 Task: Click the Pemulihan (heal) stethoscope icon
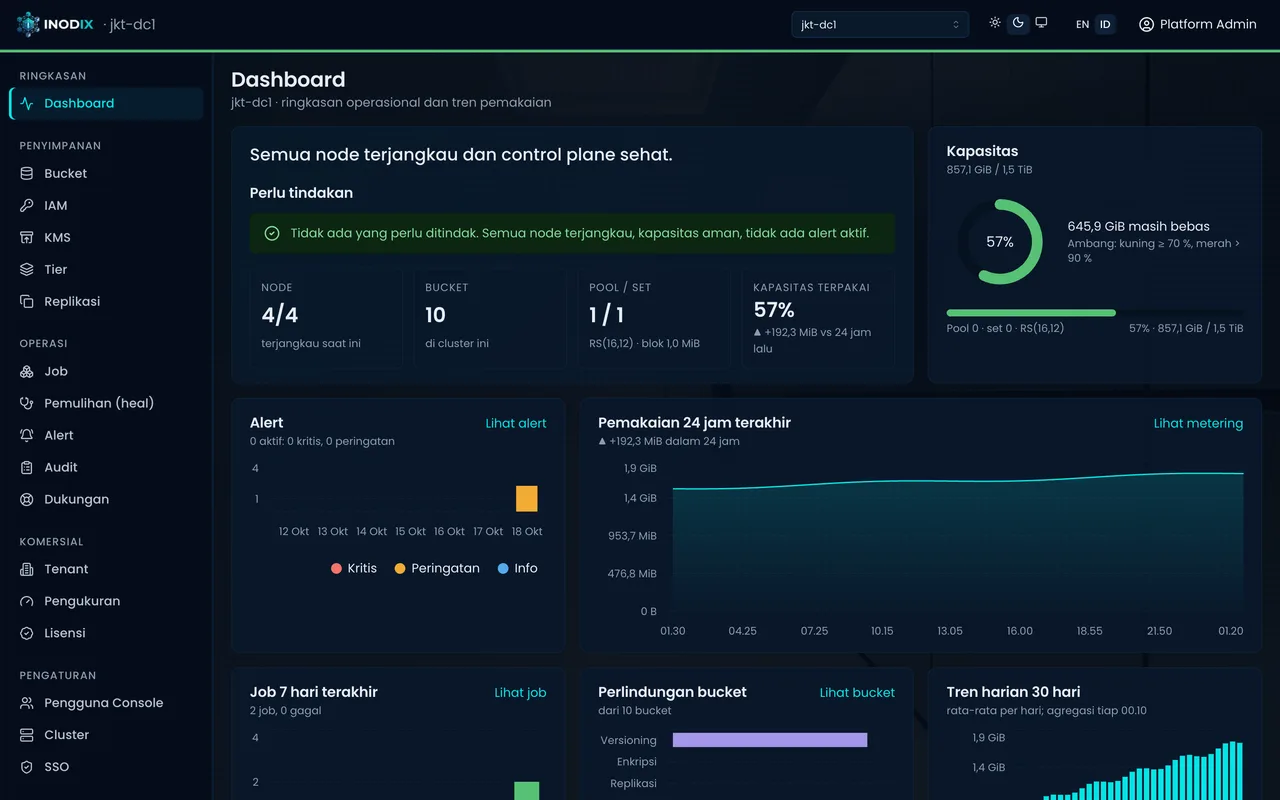point(27,403)
